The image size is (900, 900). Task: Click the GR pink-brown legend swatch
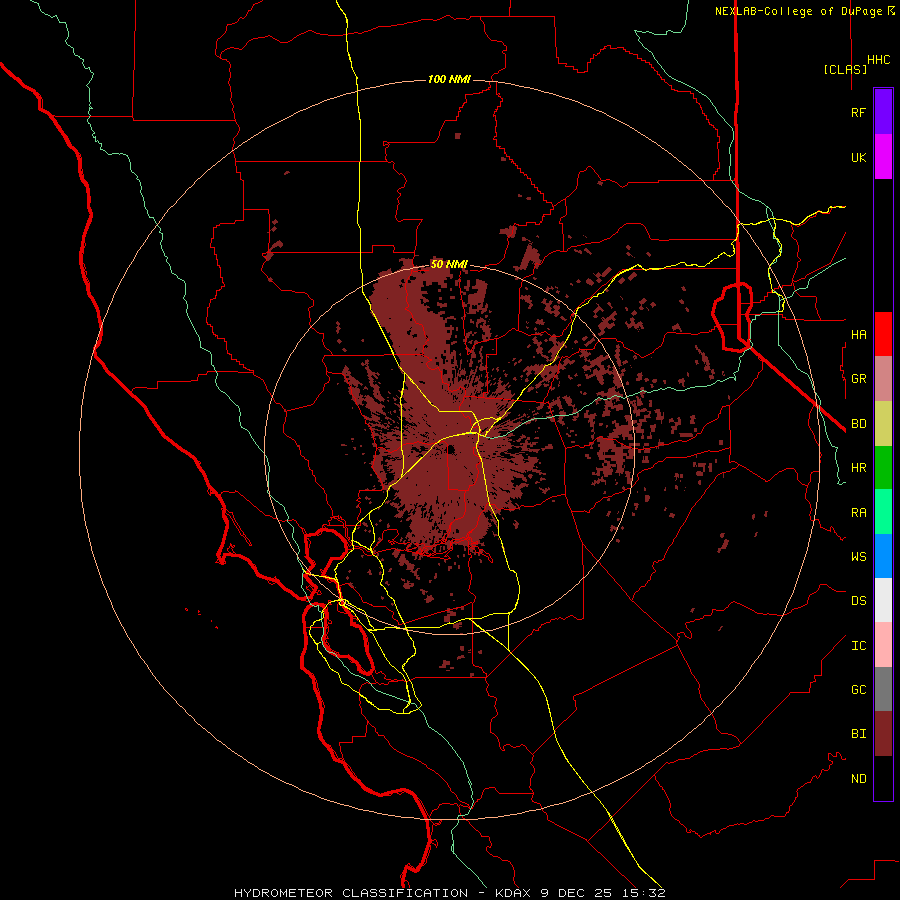pos(883,379)
